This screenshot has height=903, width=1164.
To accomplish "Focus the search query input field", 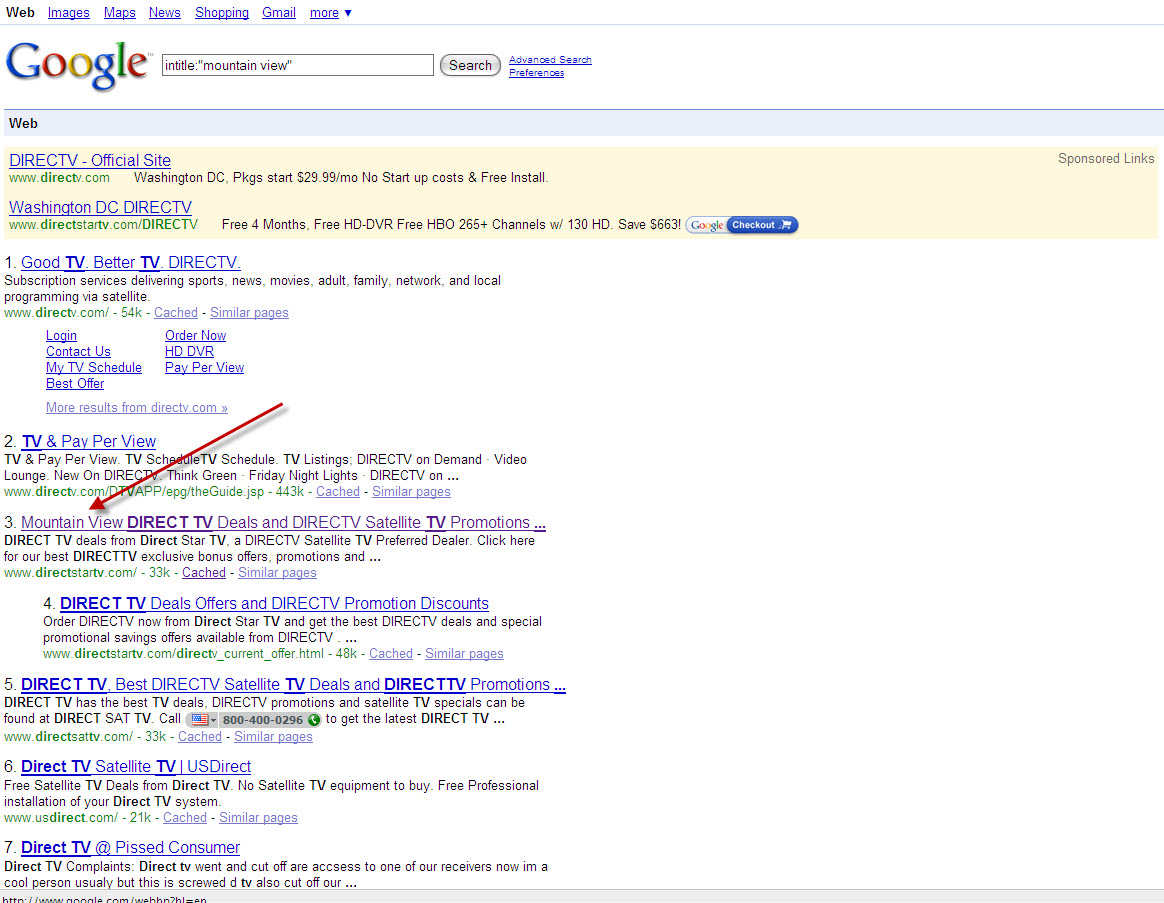I will 298,65.
